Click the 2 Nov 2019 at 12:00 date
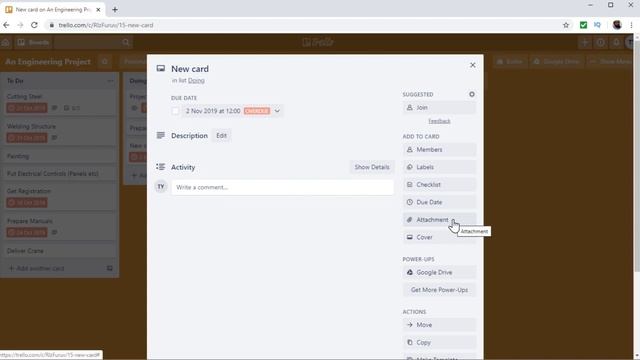The height and width of the screenshot is (360, 640). click(x=213, y=111)
